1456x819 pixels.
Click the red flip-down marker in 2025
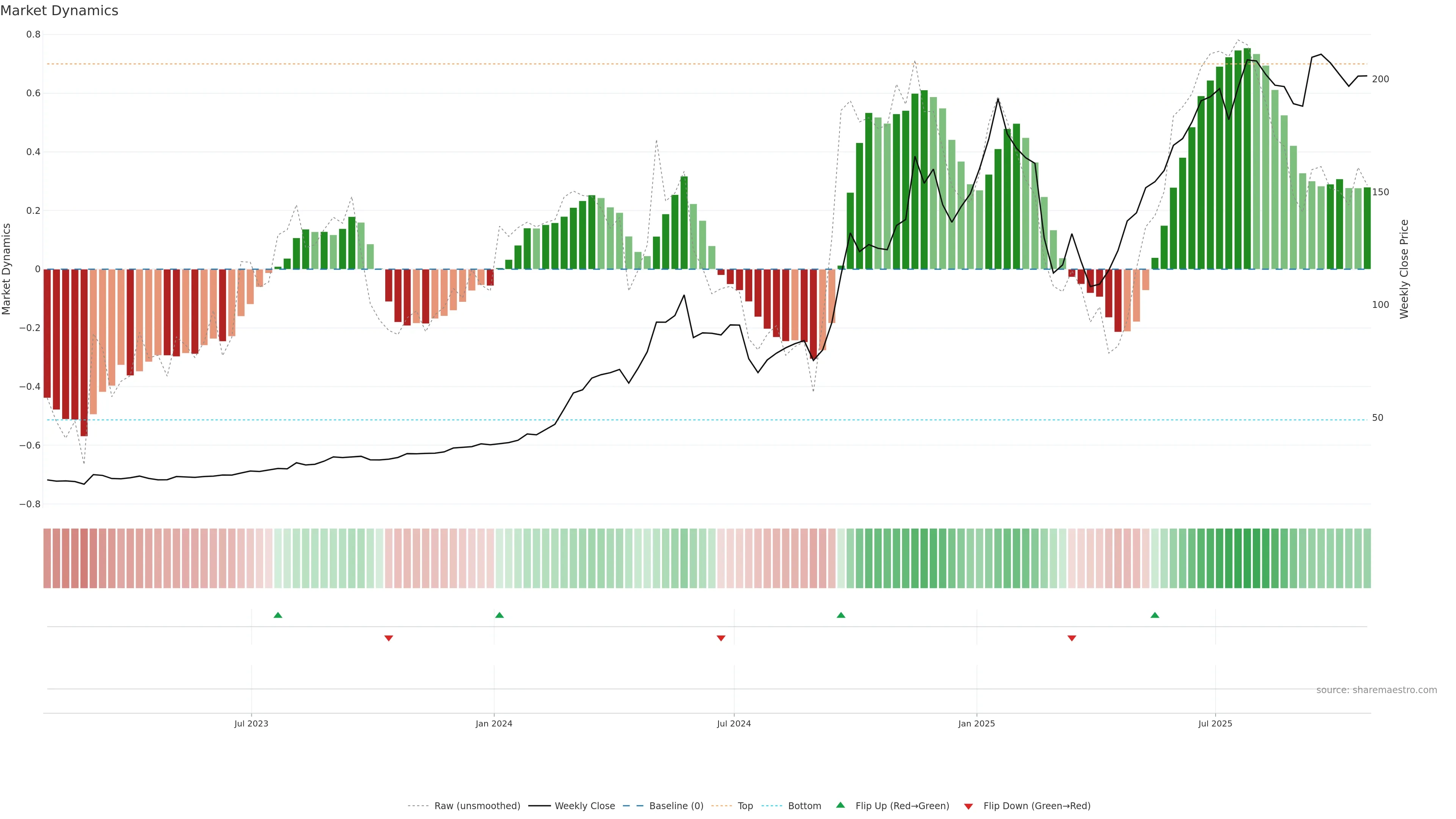(1072, 638)
